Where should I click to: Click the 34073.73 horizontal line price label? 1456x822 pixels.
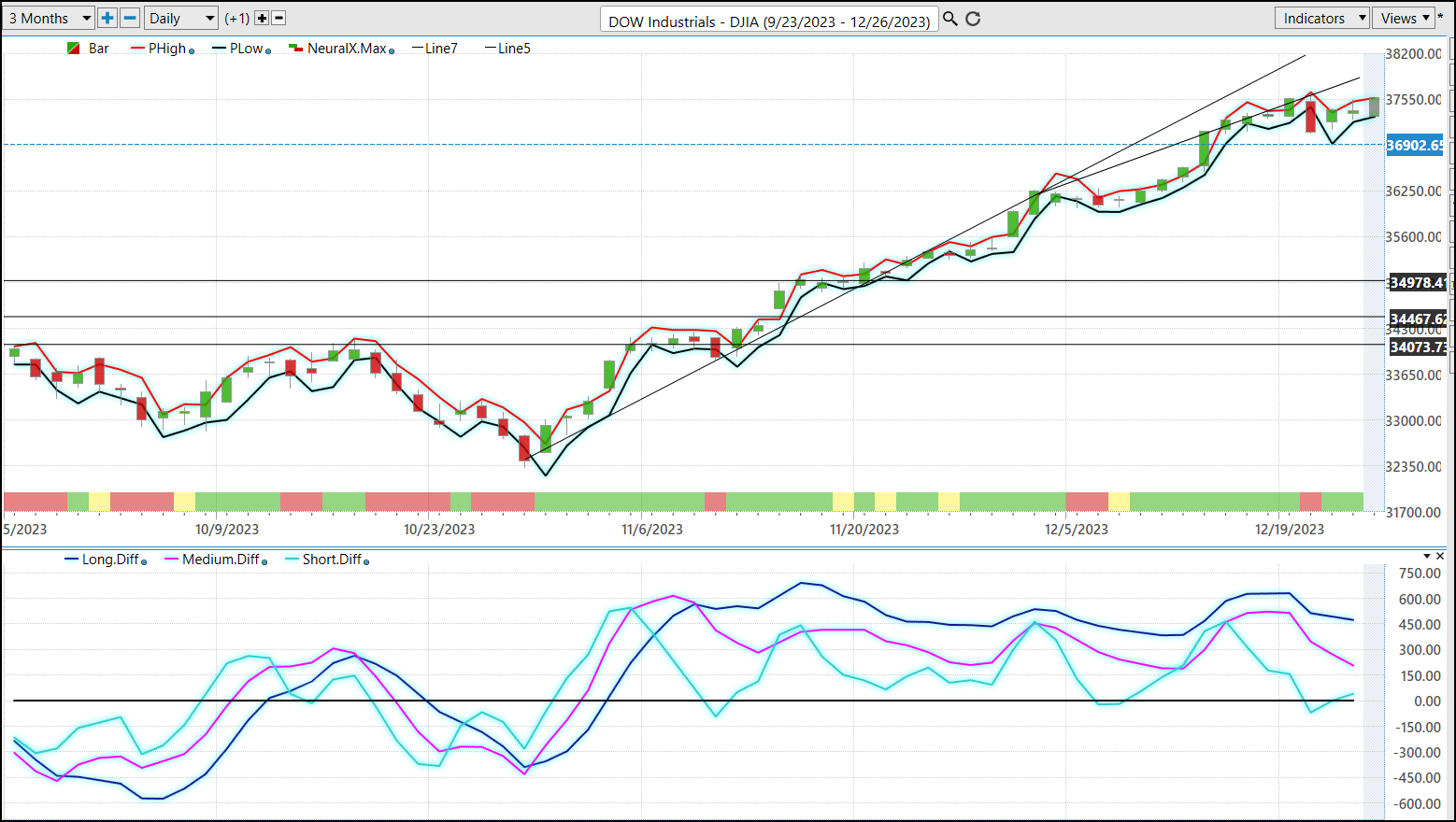pos(1418,347)
